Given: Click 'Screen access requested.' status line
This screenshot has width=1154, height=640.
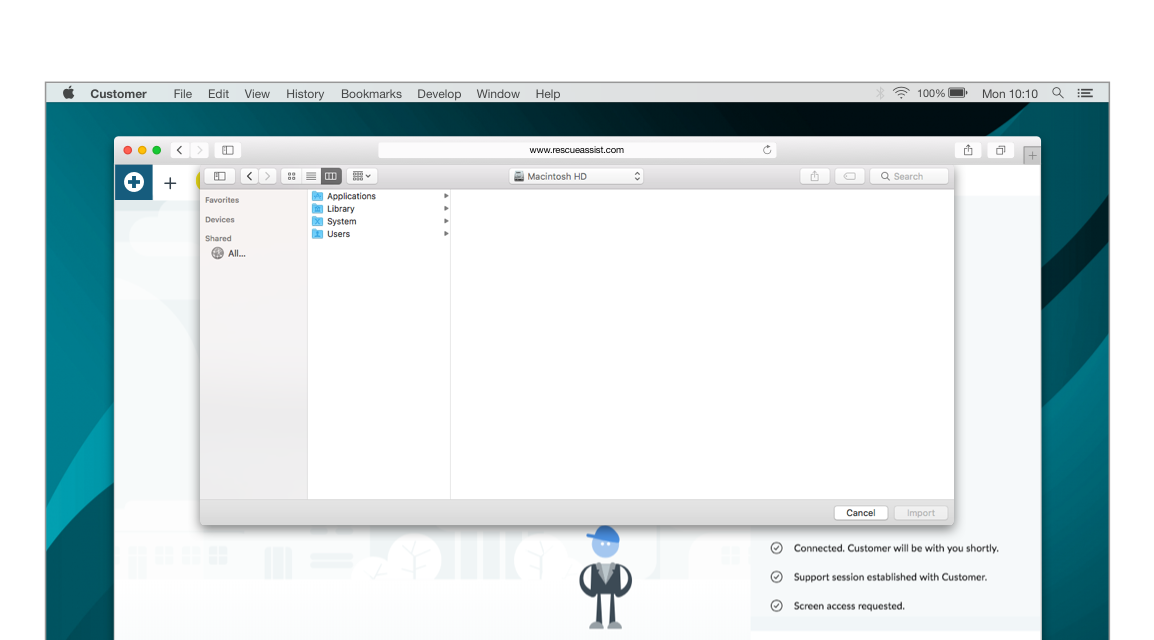Looking at the screenshot, I should 849,606.
